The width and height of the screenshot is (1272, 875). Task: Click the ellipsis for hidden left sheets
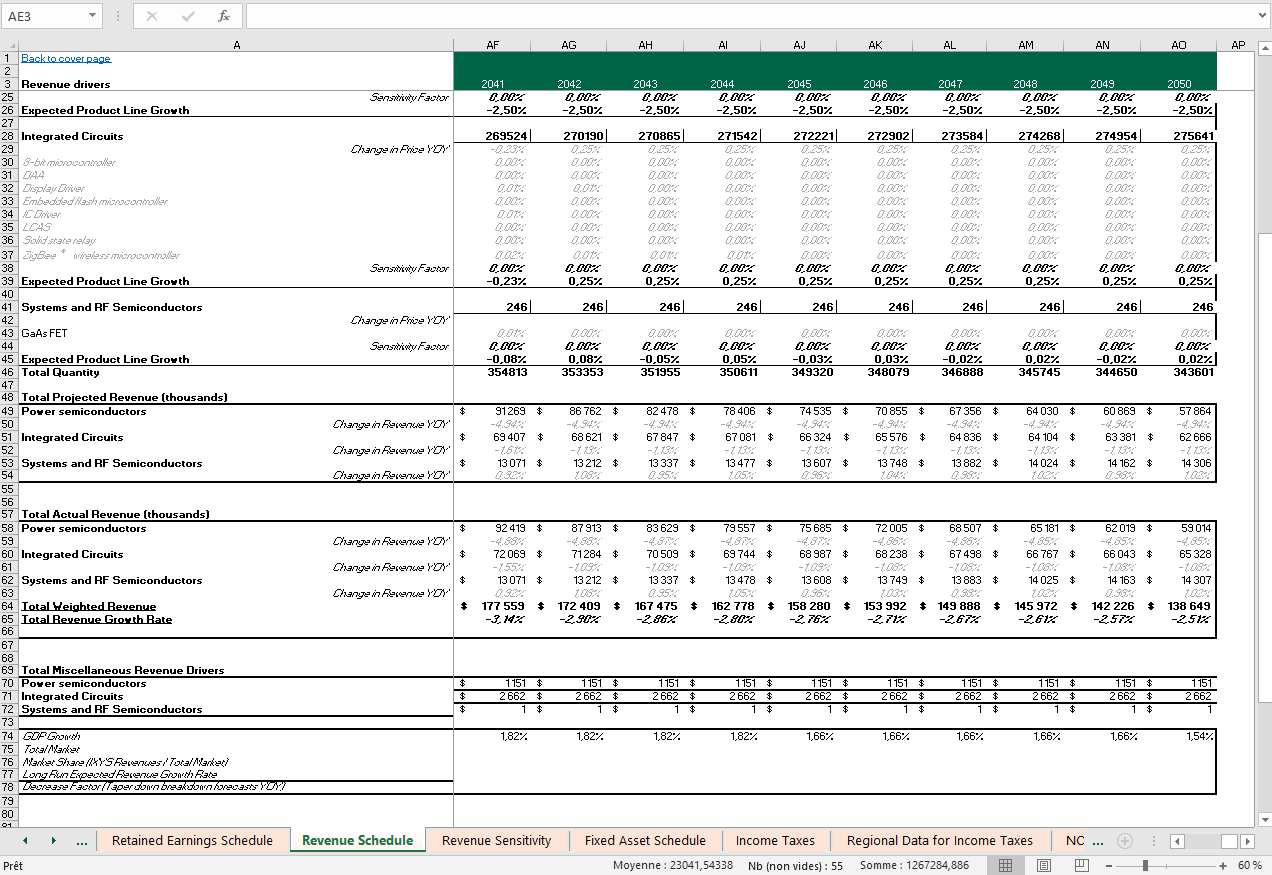[x=81, y=842]
